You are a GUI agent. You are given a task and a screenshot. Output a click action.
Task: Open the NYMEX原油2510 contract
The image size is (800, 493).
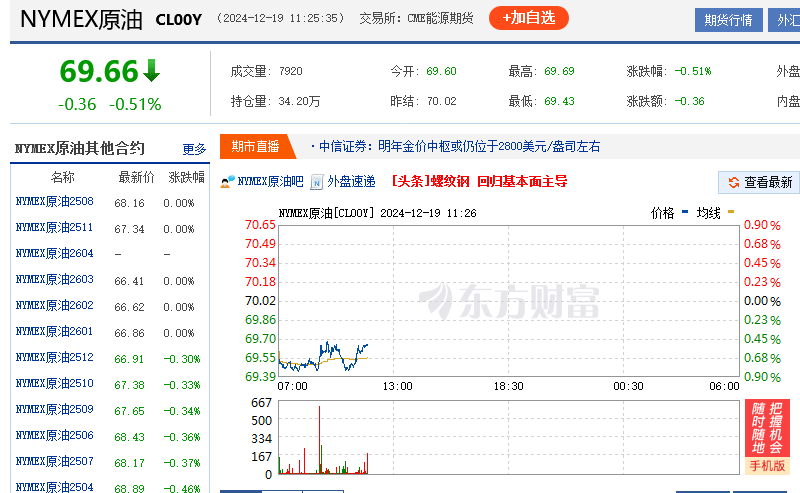click(x=55, y=384)
